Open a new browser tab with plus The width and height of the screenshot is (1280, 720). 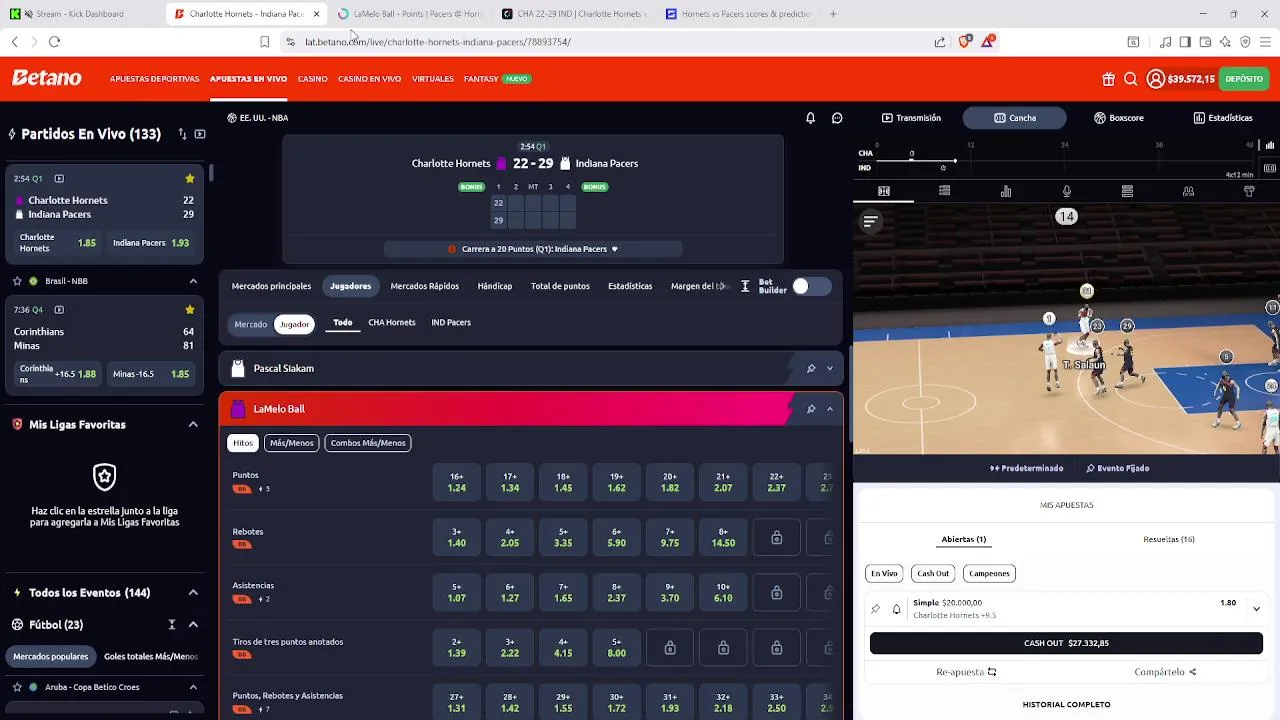pyautogui.click(x=833, y=14)
